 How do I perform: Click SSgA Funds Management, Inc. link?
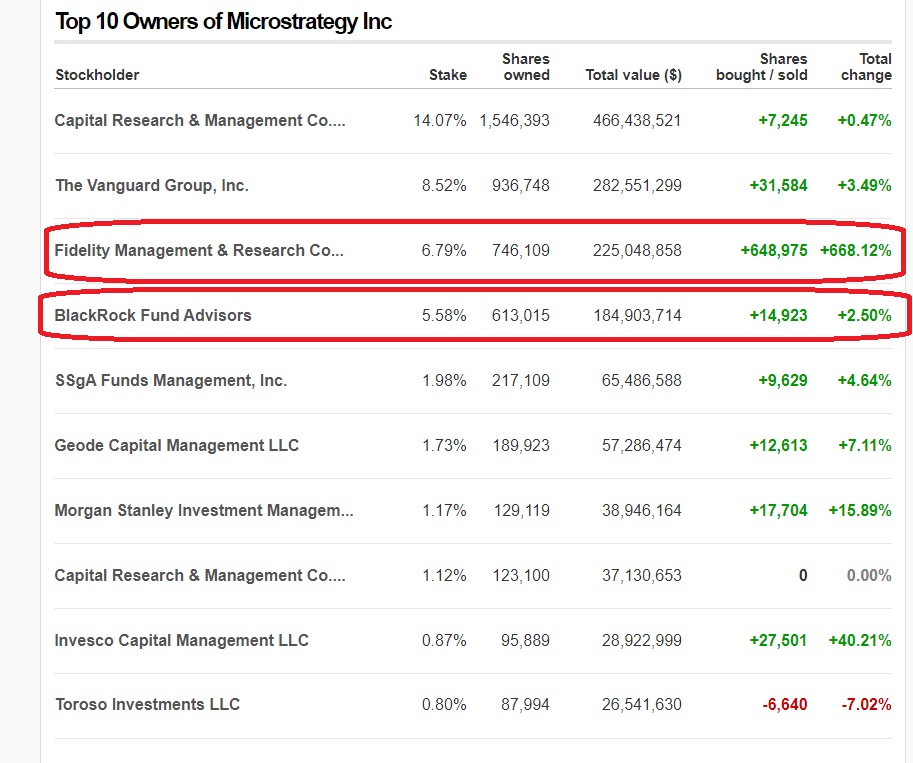pos(171,381)
